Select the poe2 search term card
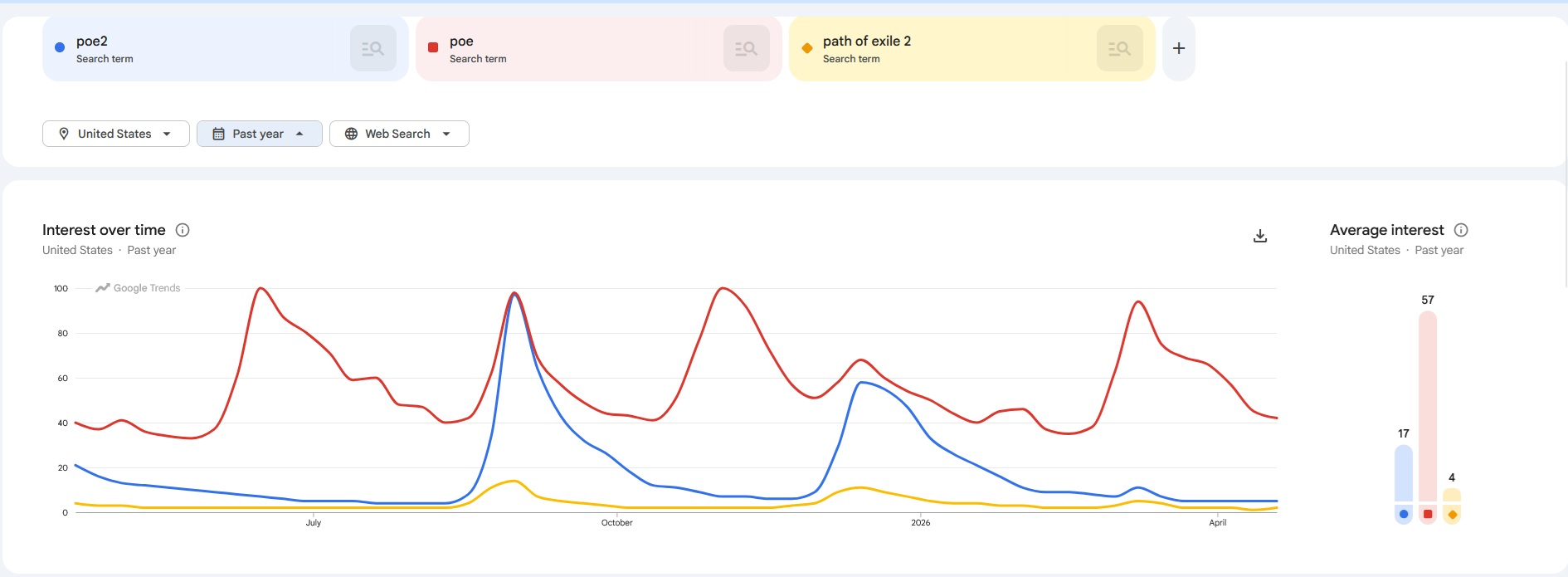 click(199, 48)
